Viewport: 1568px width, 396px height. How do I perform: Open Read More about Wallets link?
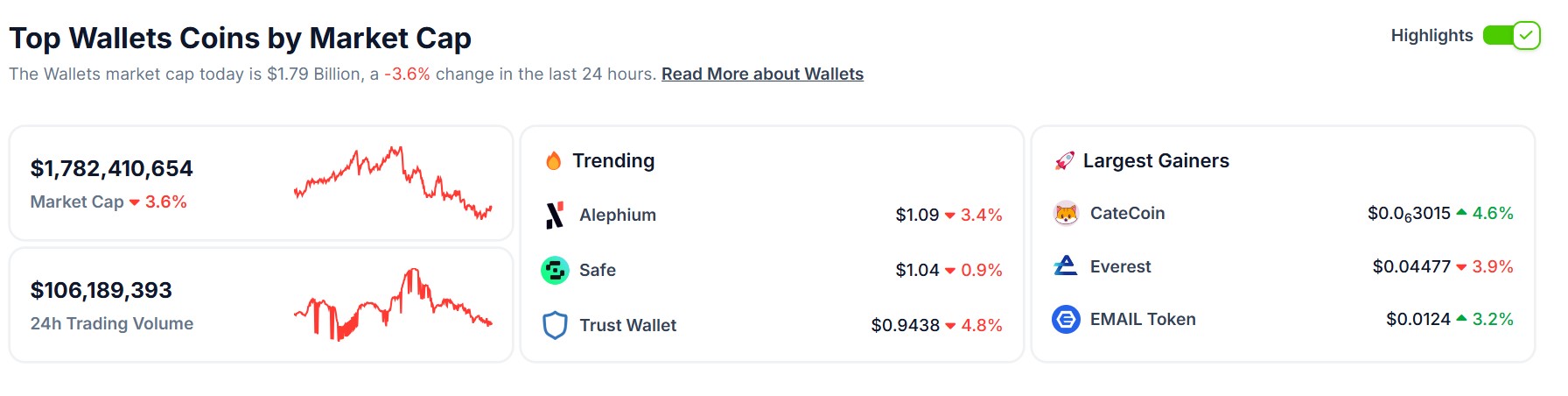tap(762, 74)
